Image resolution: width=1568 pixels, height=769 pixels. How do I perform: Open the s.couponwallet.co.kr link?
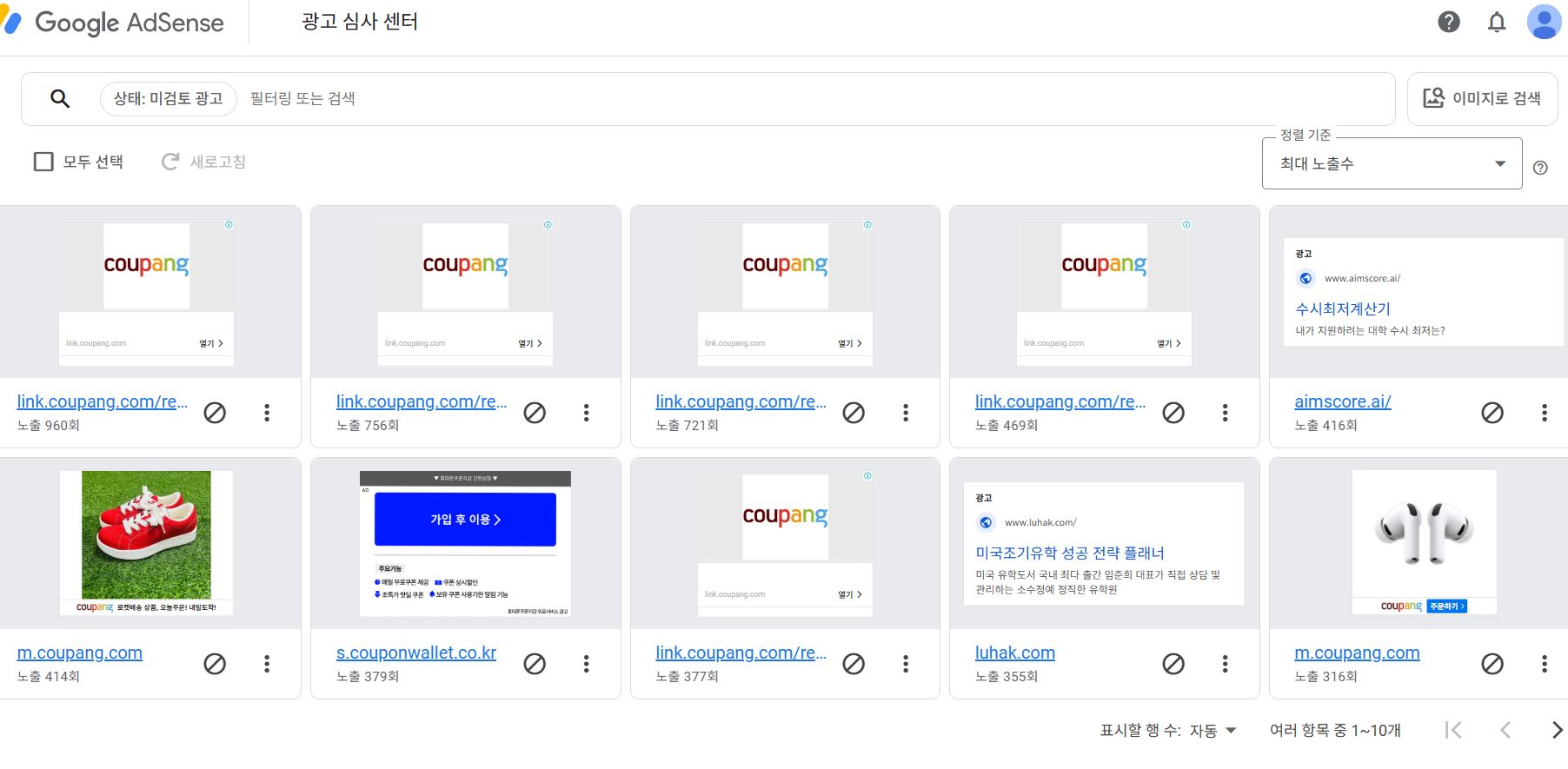tap(416, 653)
